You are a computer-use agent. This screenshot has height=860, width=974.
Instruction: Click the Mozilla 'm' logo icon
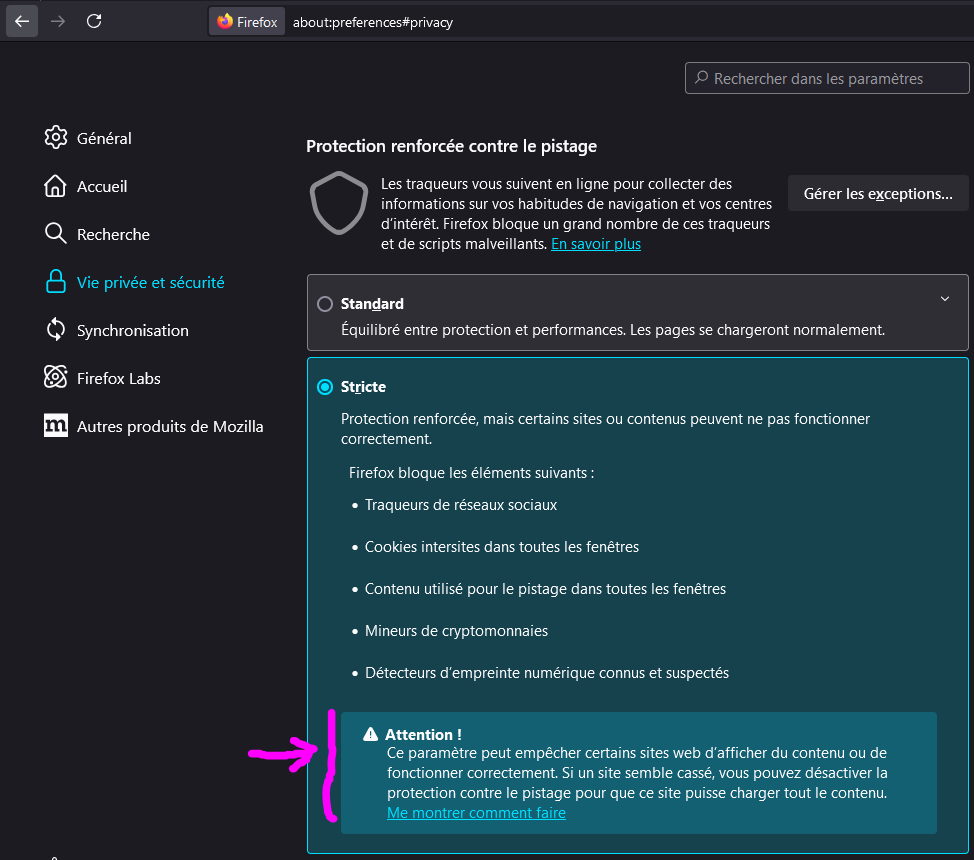pos(56,426)
